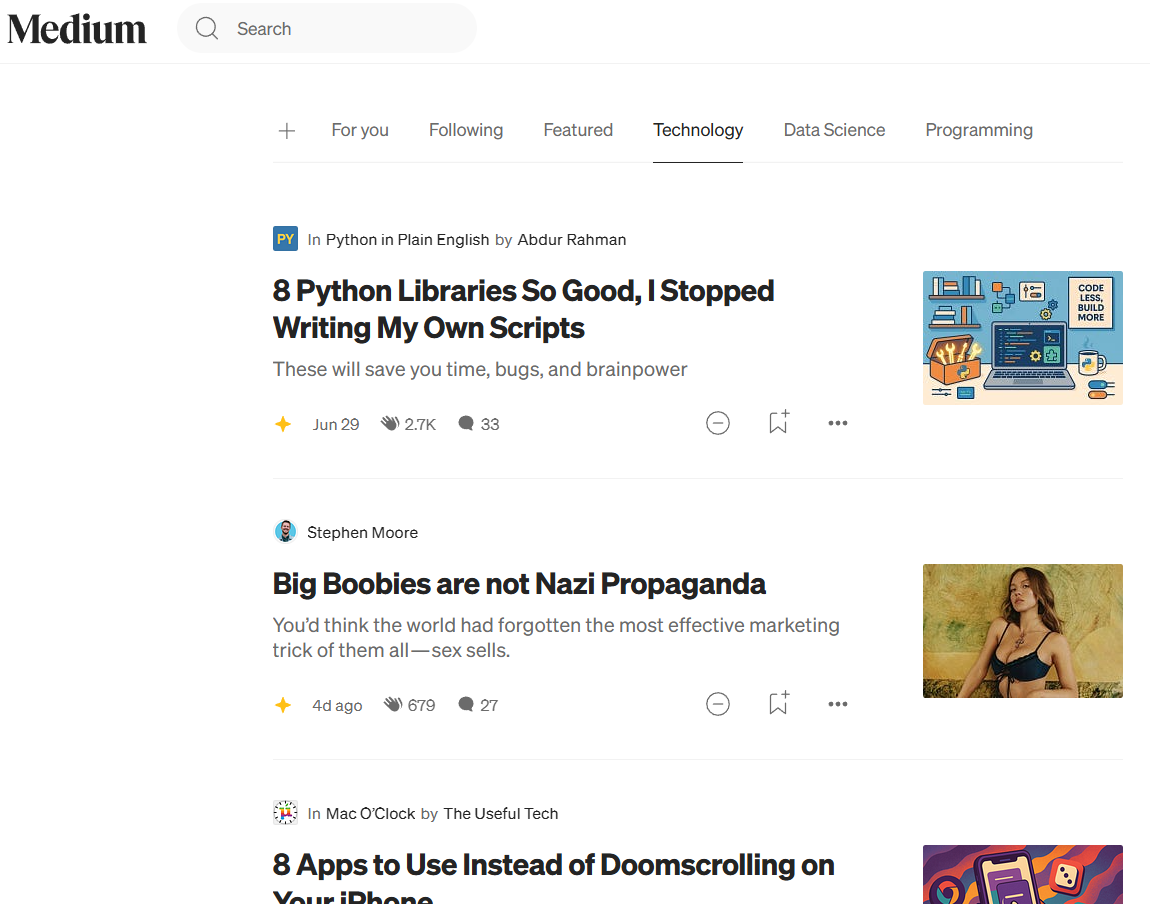This screenshot has width=1150, height=904.
Task: Click the Python in Plain English PY icon
Action: point(285,239)
